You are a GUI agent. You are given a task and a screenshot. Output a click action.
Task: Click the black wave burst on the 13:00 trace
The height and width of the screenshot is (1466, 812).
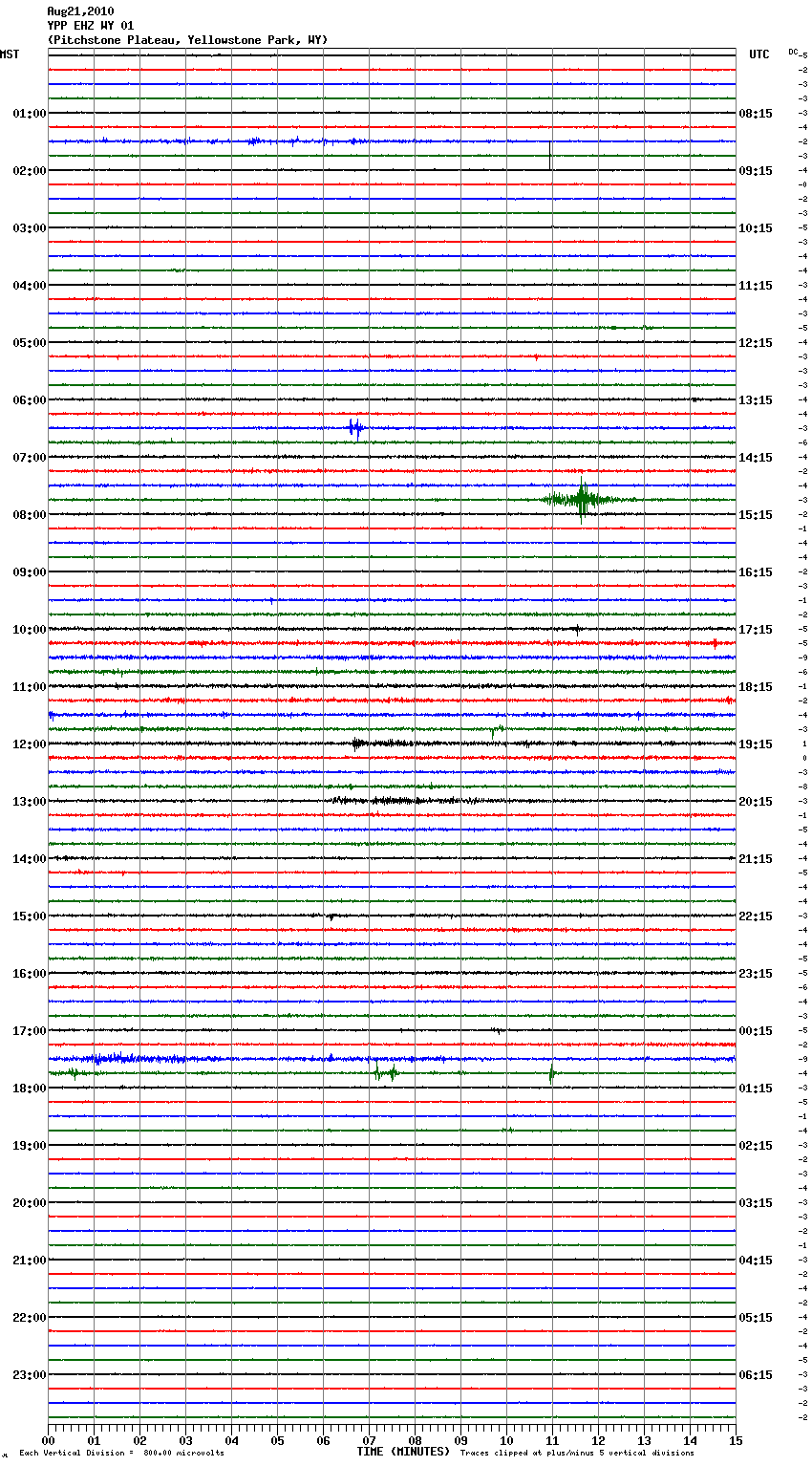(x=401, y=801)
